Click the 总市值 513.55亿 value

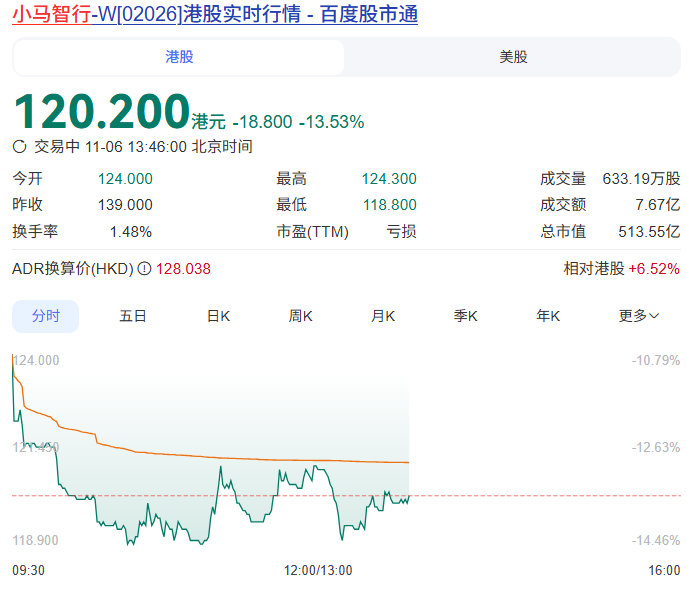(650, 231)
